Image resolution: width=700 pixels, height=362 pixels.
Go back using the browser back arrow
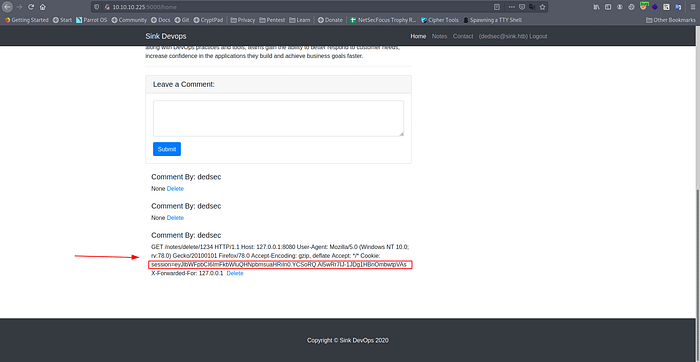8,7
